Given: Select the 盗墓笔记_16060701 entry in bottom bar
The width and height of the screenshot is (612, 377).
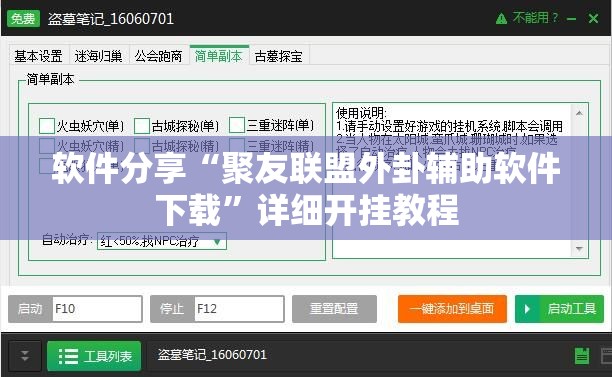Looking at the screenshot, I should [x=212, y=355].
